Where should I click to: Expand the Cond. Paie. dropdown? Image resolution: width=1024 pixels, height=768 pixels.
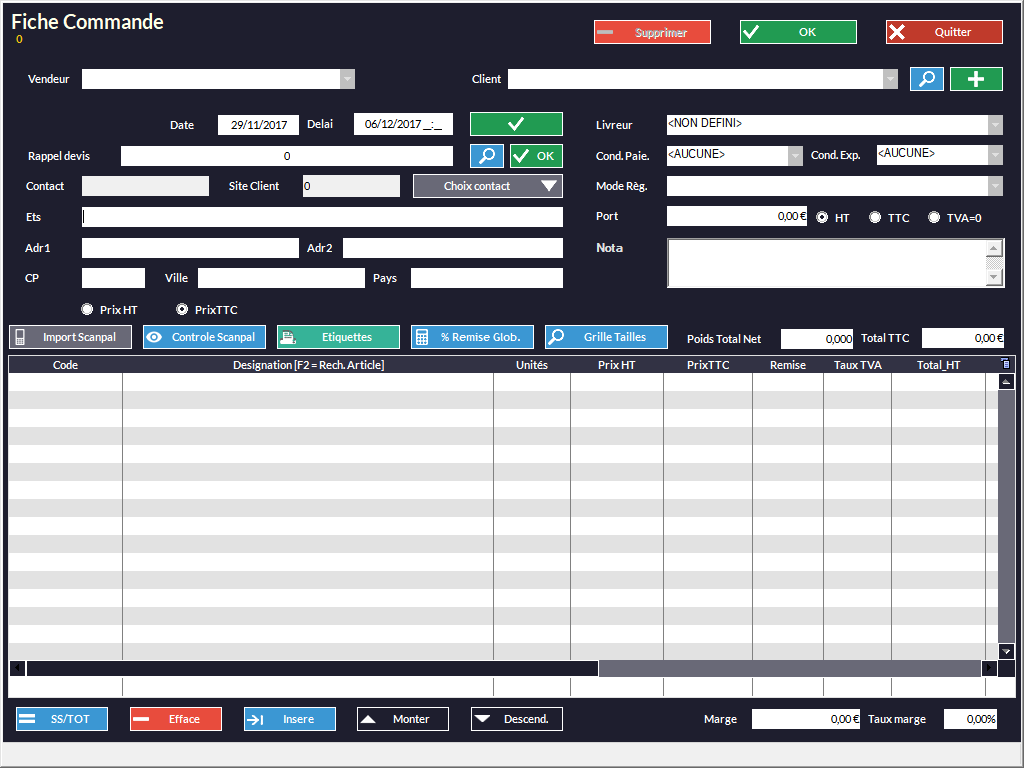(x=795, y=155)
